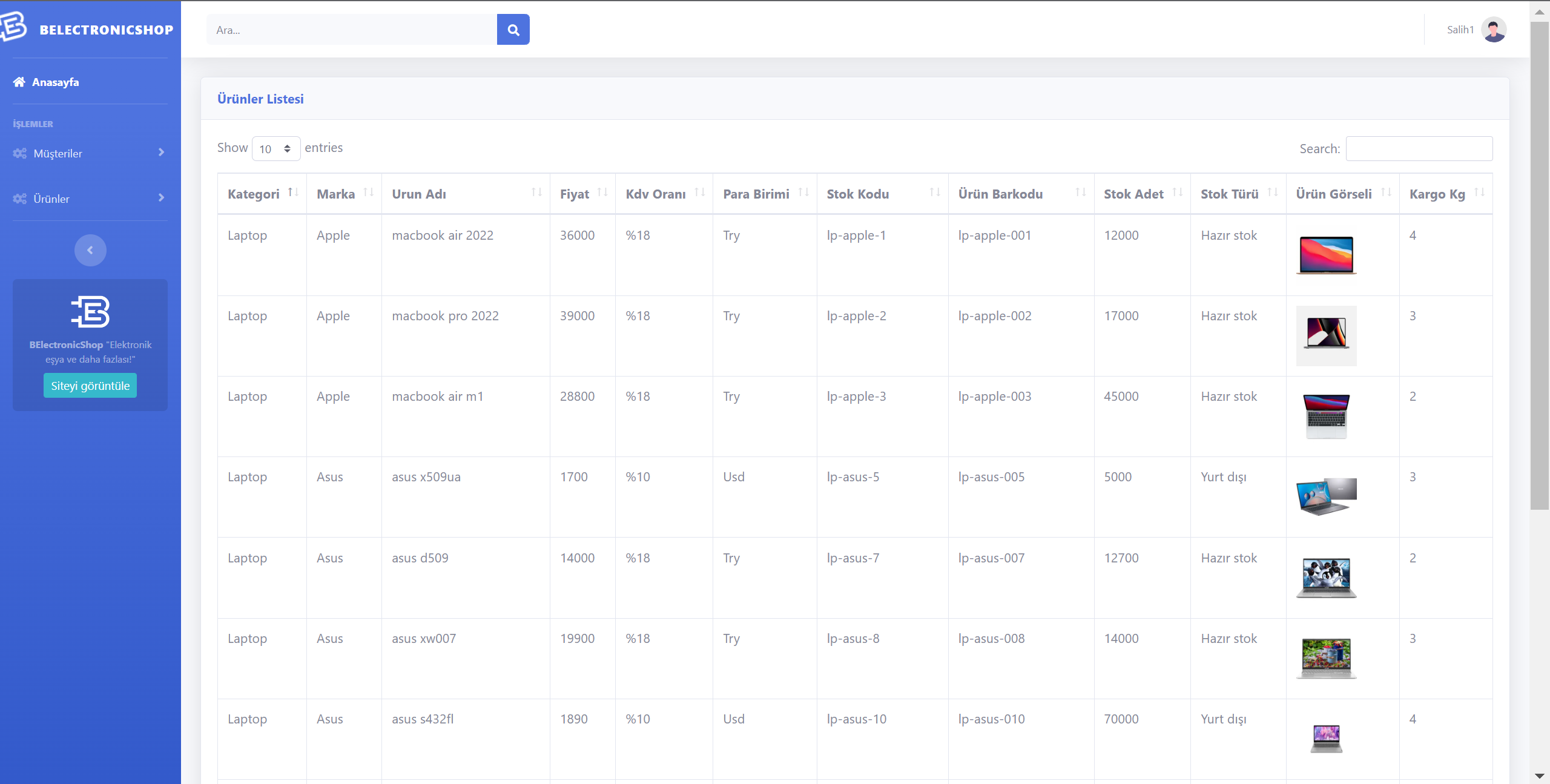
Task: Click the page vertical scrollbar thumb
Action: click(x=1538, y=266)
